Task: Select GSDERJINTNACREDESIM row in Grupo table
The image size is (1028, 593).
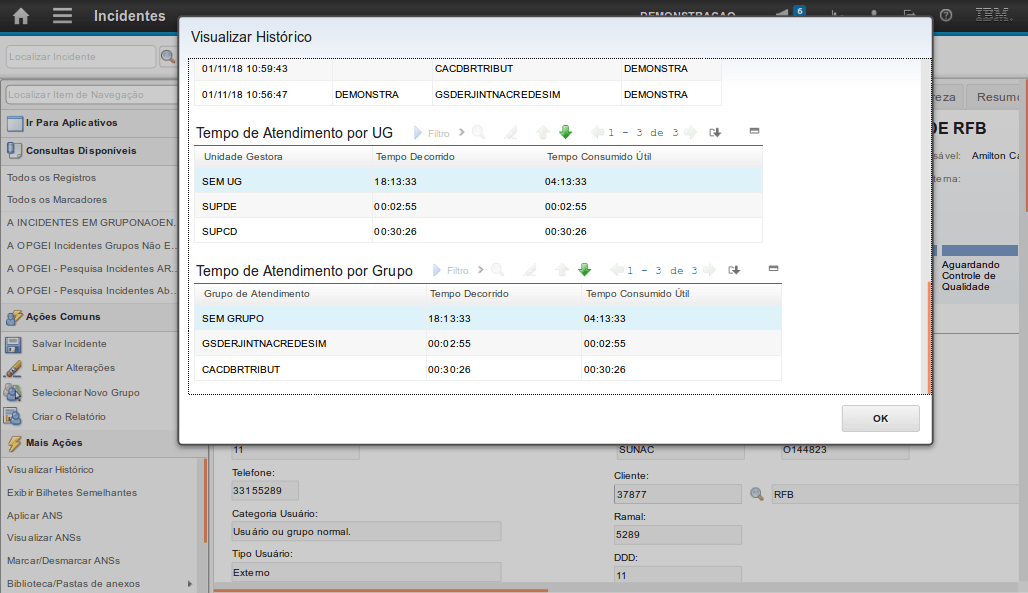Action: tap(488, 344)
